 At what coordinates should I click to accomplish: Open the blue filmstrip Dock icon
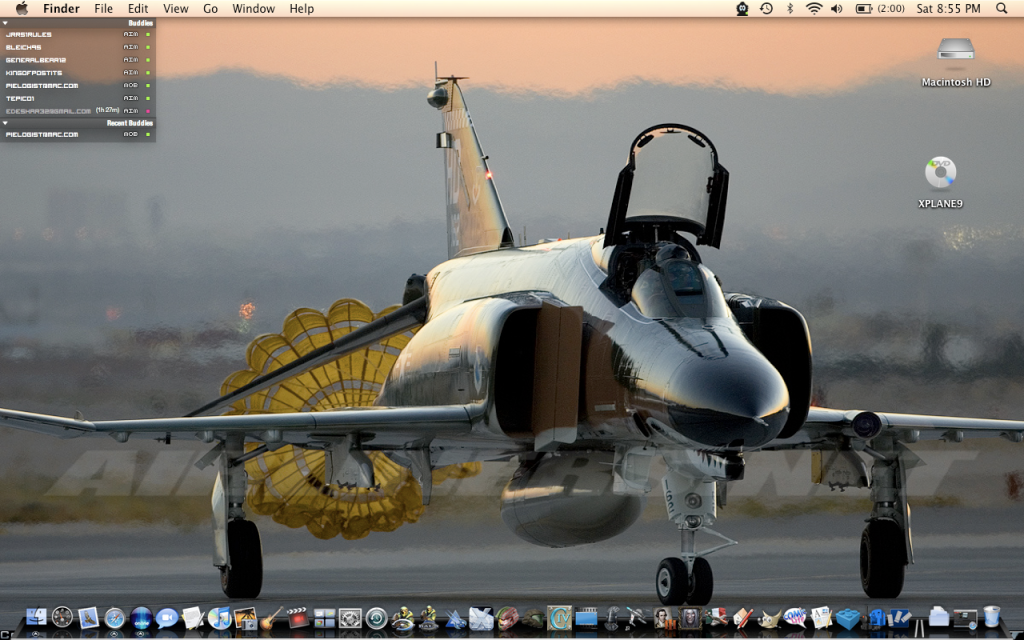click(x=586, y=618)
